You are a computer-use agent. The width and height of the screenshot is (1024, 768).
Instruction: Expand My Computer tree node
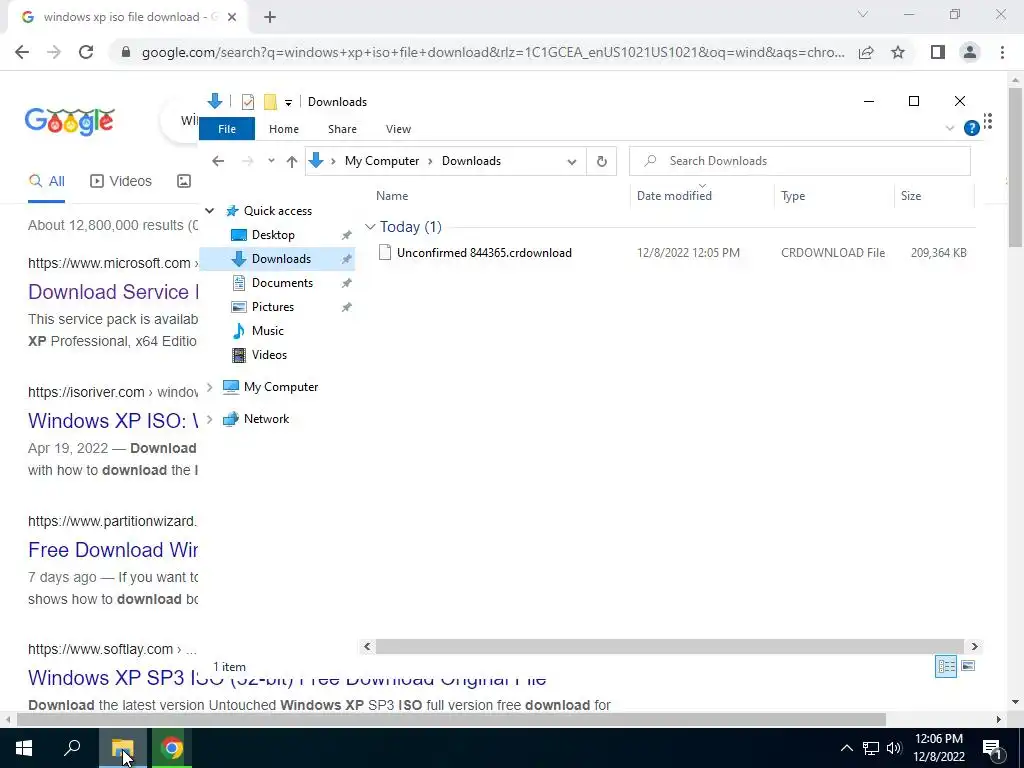(210, 387)
